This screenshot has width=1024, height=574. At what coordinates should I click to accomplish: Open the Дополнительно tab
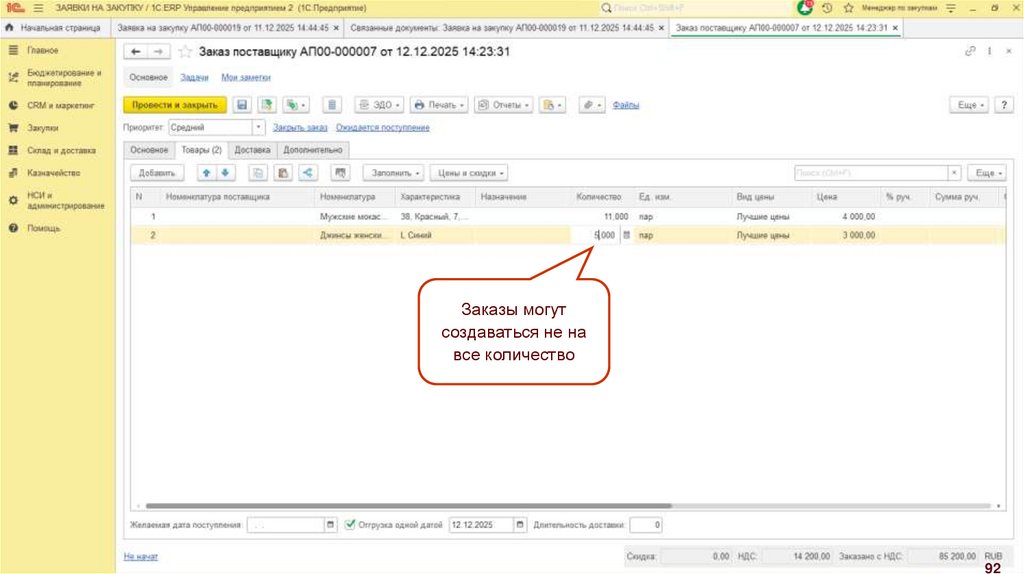(314, 150)
